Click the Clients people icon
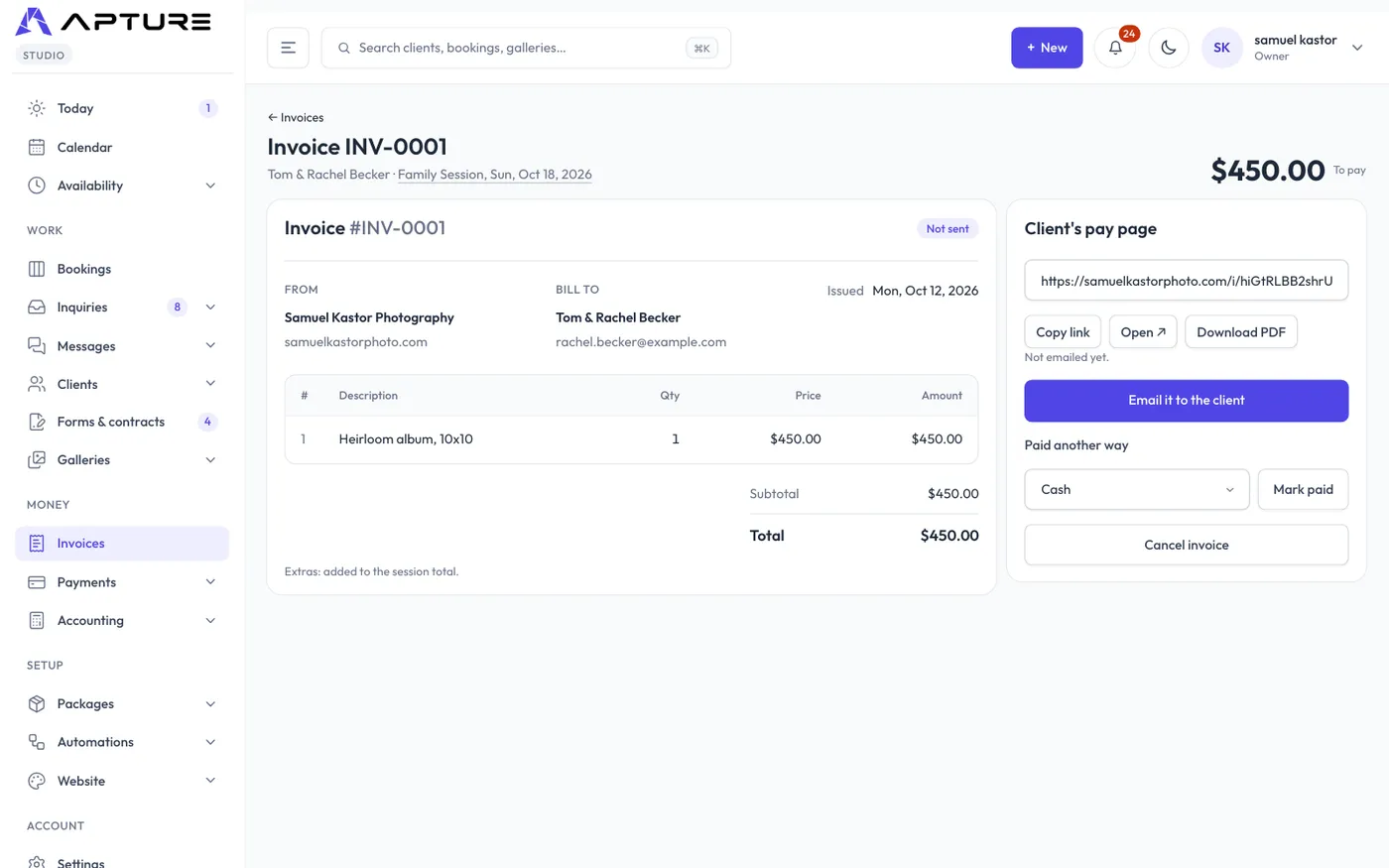This screenshot has height=868, width=1389. click(37, 384)
